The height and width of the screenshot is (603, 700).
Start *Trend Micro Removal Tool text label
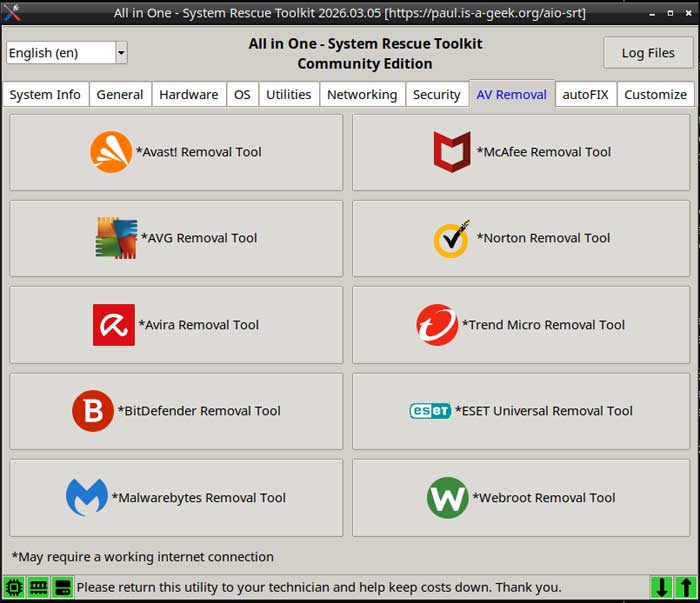[x=543, y=324]
